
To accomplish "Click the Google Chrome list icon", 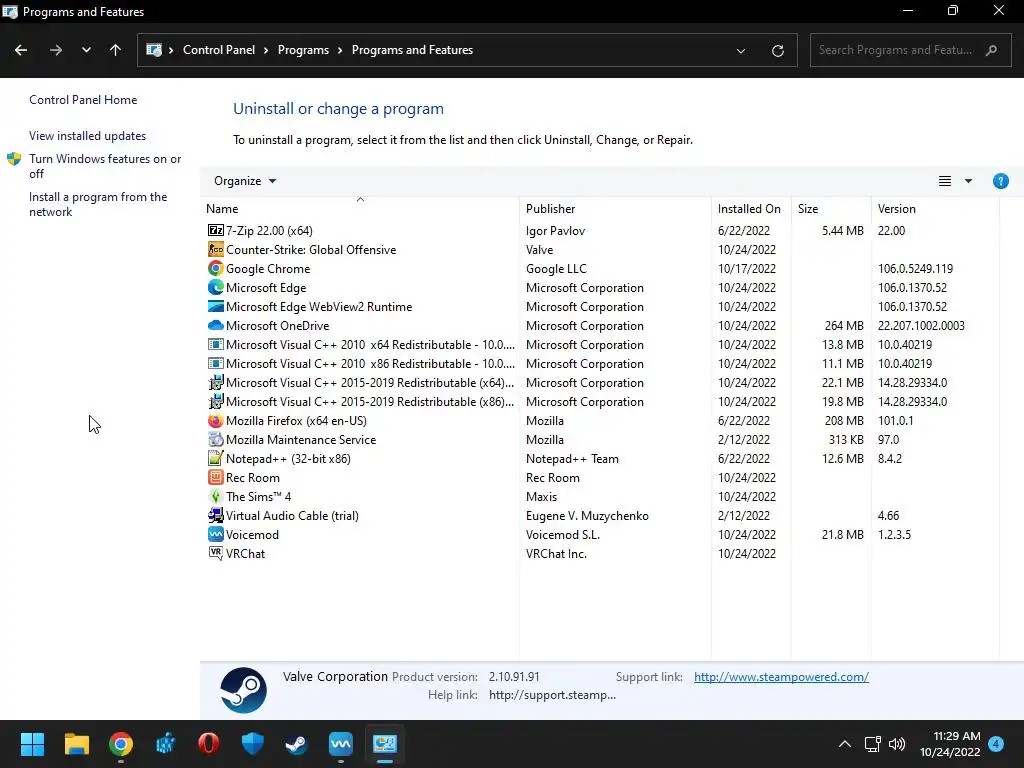I will (216, 268).
